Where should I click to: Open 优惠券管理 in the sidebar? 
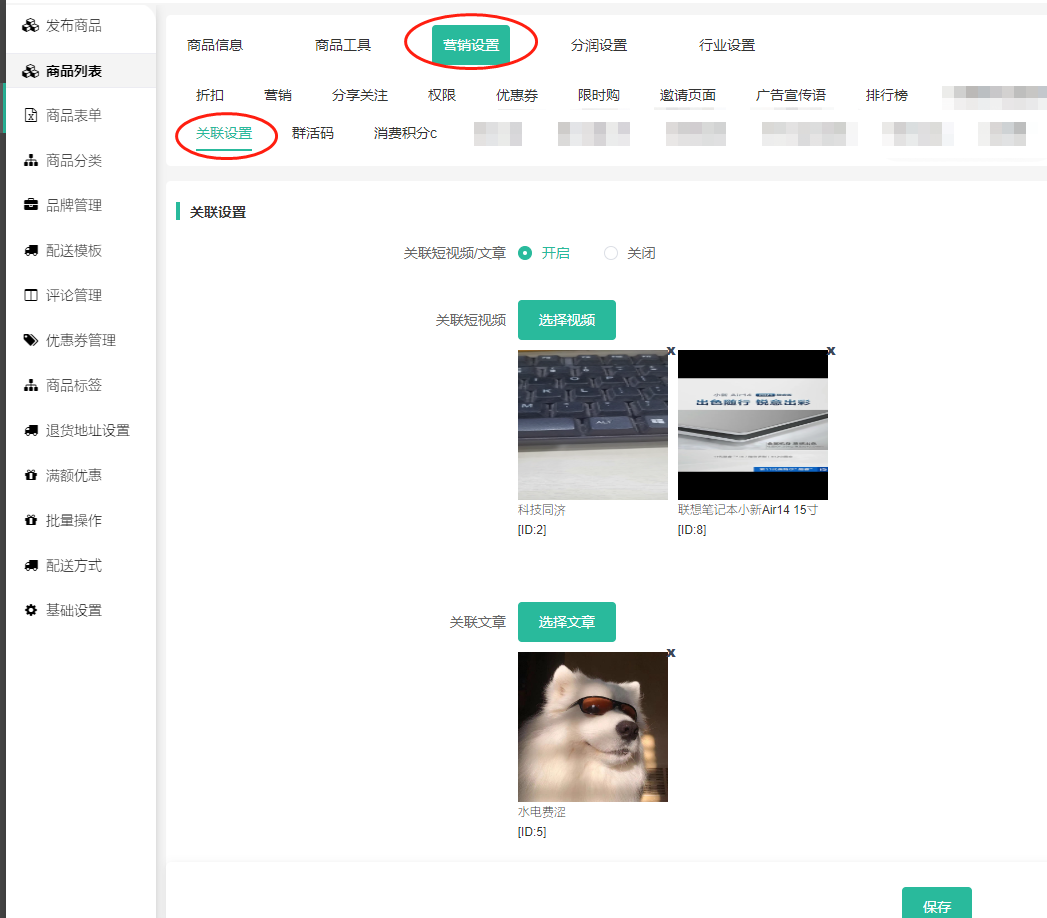80,340
